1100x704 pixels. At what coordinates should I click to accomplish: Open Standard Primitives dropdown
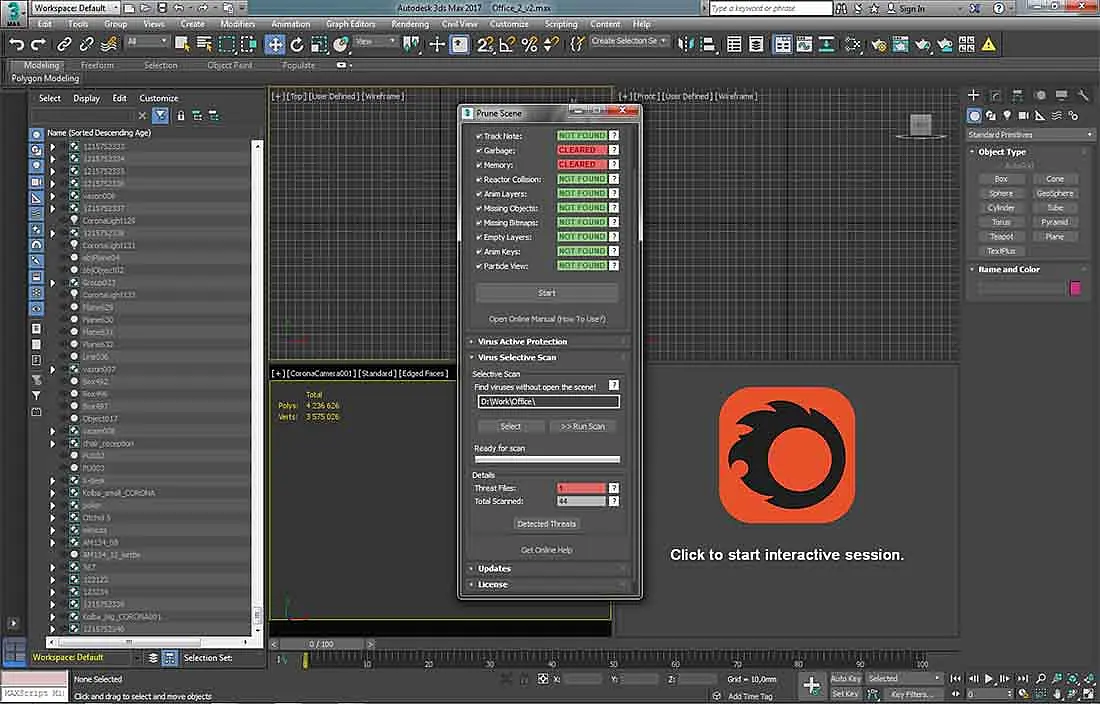(x=1029, y=135)
